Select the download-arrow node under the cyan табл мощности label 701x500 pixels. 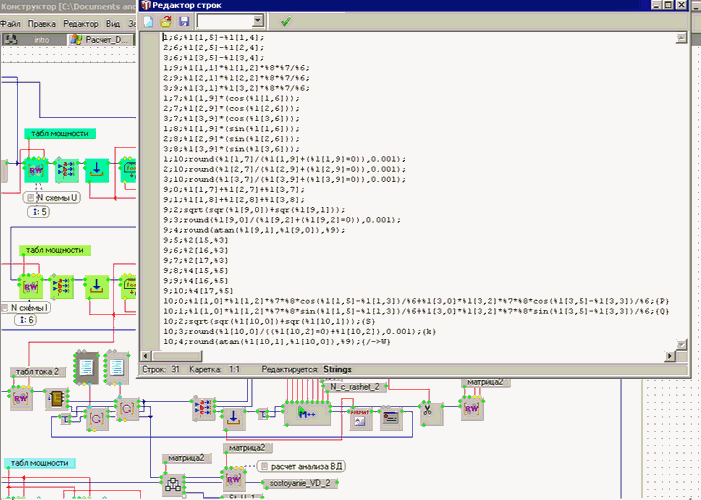(x=97, y=170)
